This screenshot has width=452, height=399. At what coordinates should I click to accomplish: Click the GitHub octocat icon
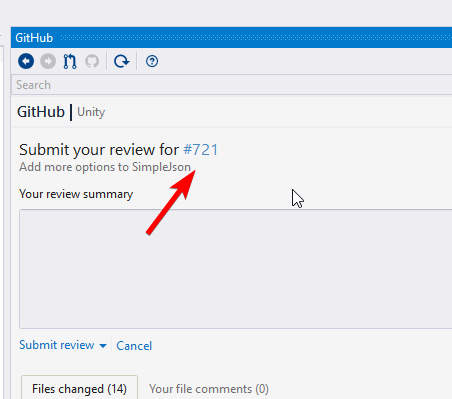(x=92, y=61)
